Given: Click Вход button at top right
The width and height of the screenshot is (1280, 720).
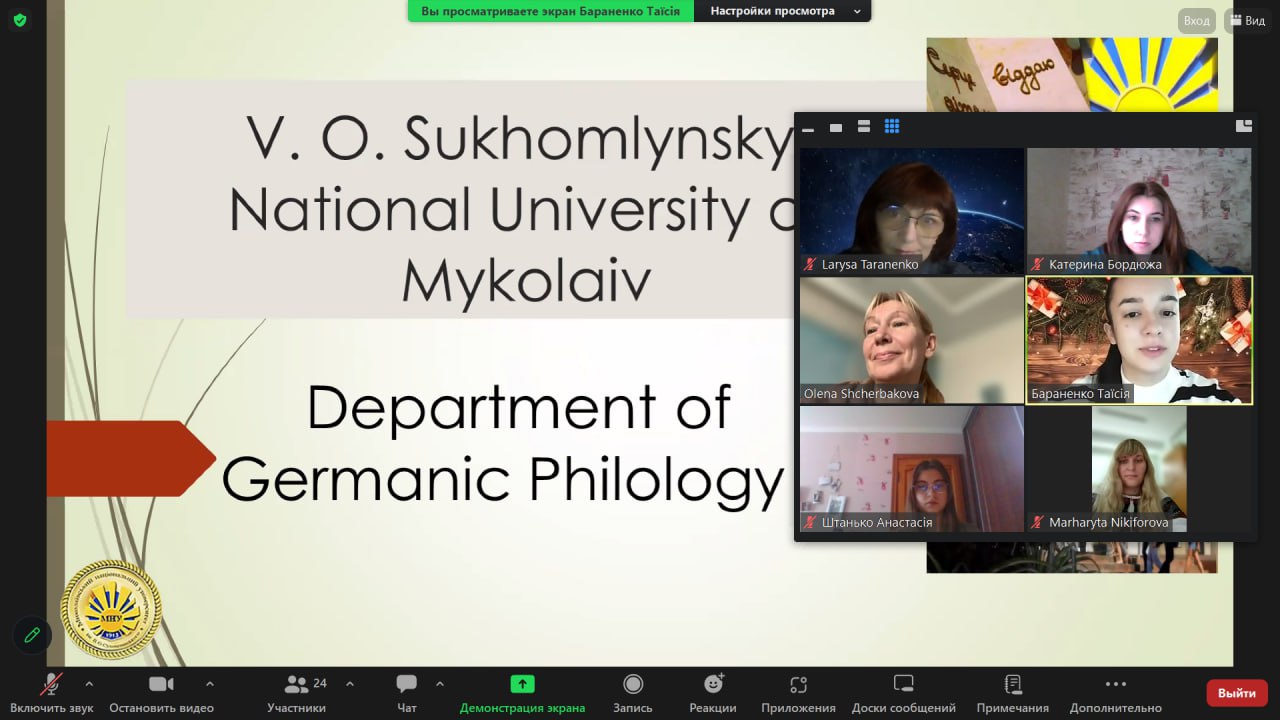Looking at the screenshot, I should point(1196,20).
